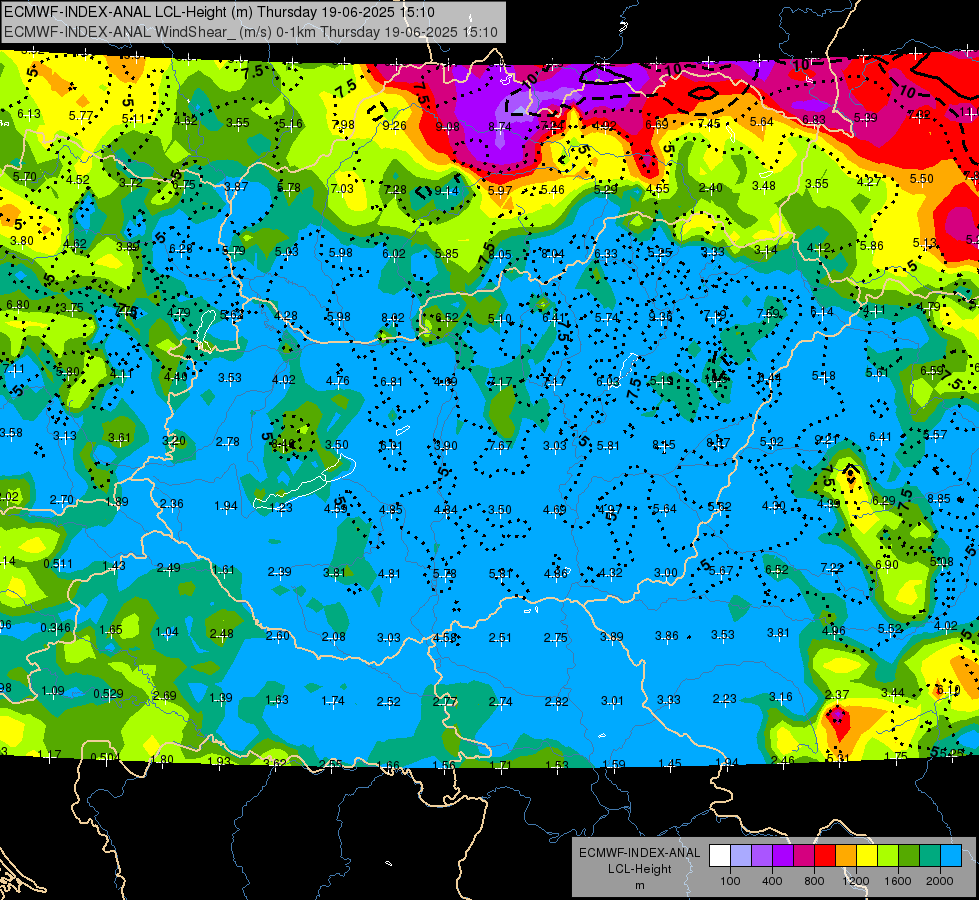The image size is (979, 900).
Task: Click the wind shear value '5.67'
Action: tap(721, 570)
